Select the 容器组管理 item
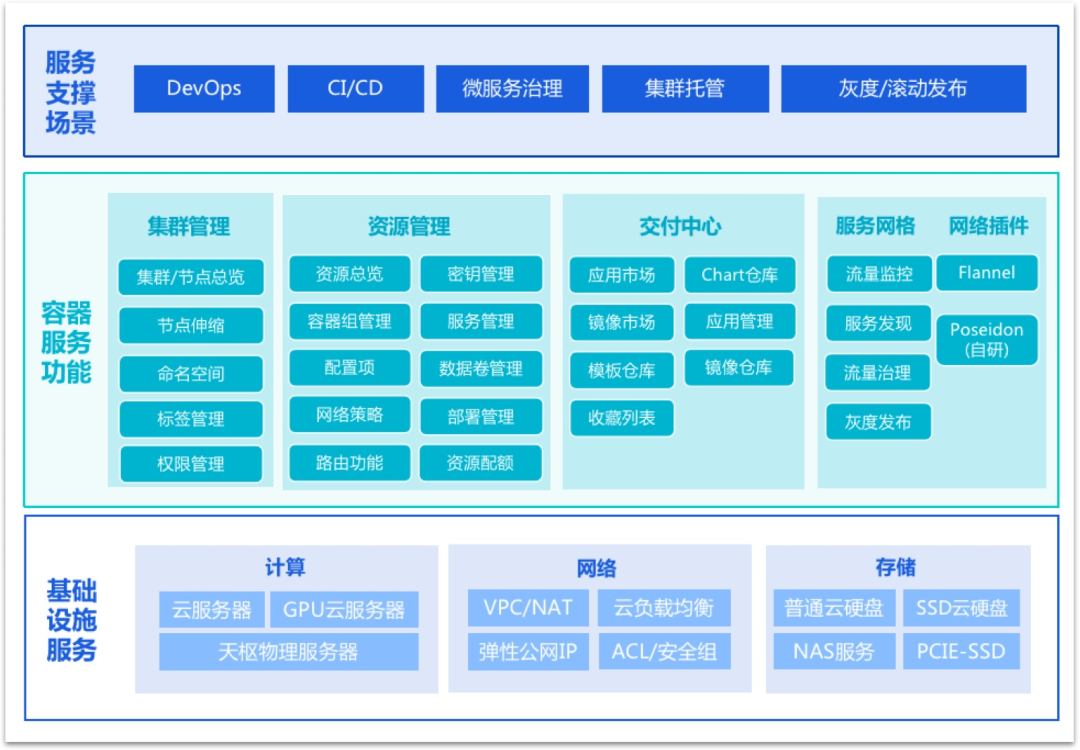 (349, 322)
